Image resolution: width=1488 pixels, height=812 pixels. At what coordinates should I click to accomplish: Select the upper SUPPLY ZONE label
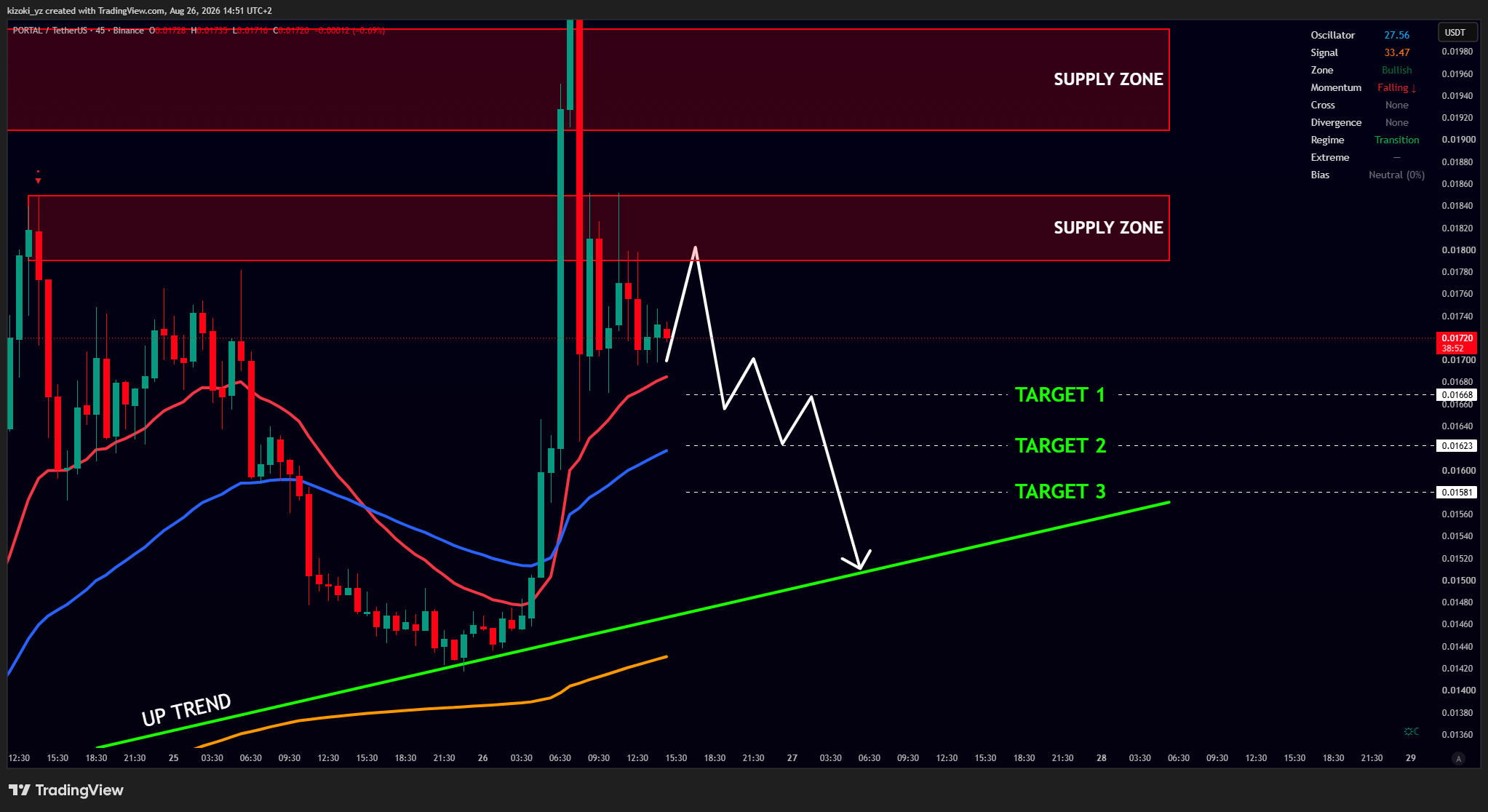point(1108,79)
